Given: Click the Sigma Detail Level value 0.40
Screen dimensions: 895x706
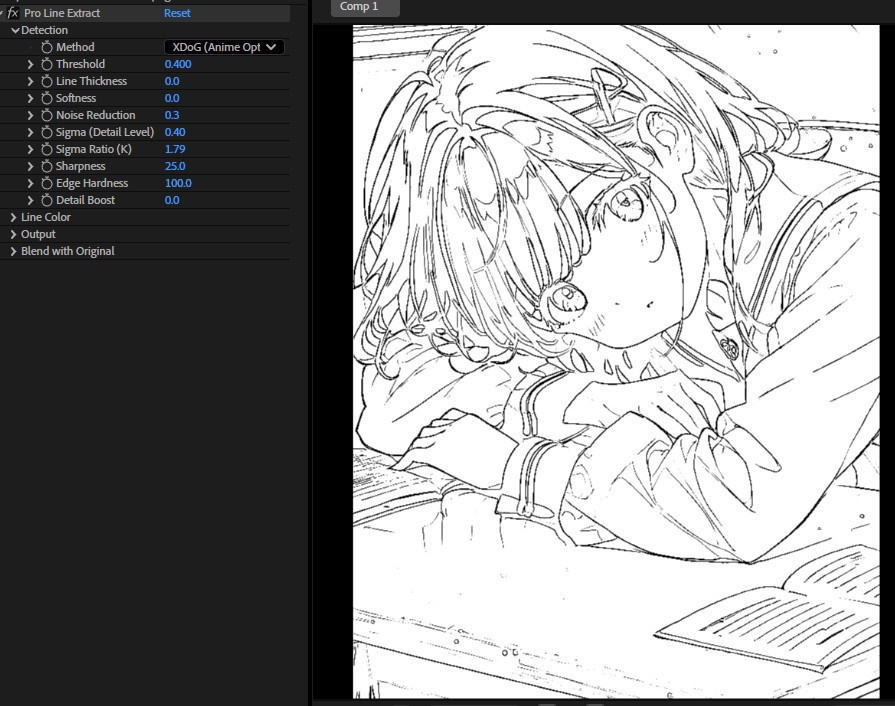Looking at the screenshot, I should [175, 132].
